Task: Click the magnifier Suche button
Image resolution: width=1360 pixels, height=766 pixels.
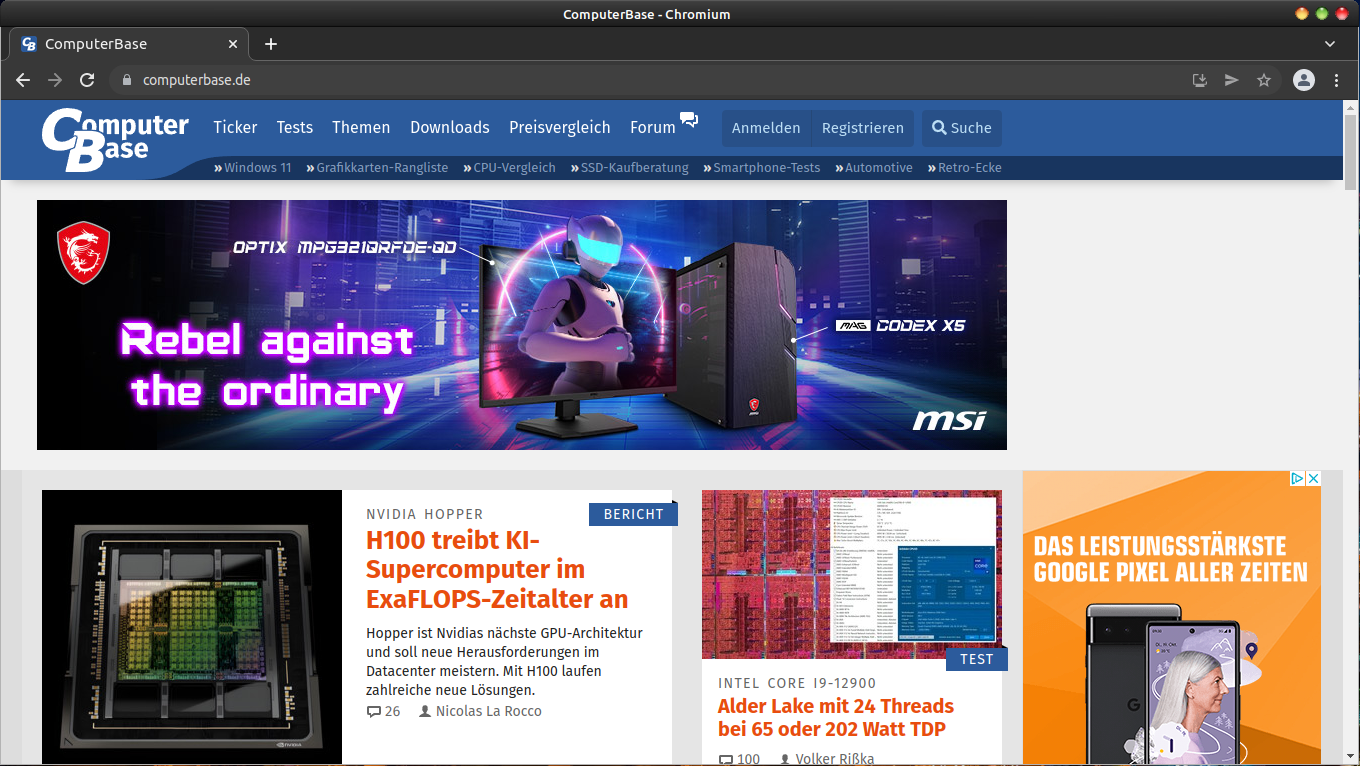Action: 962,128
